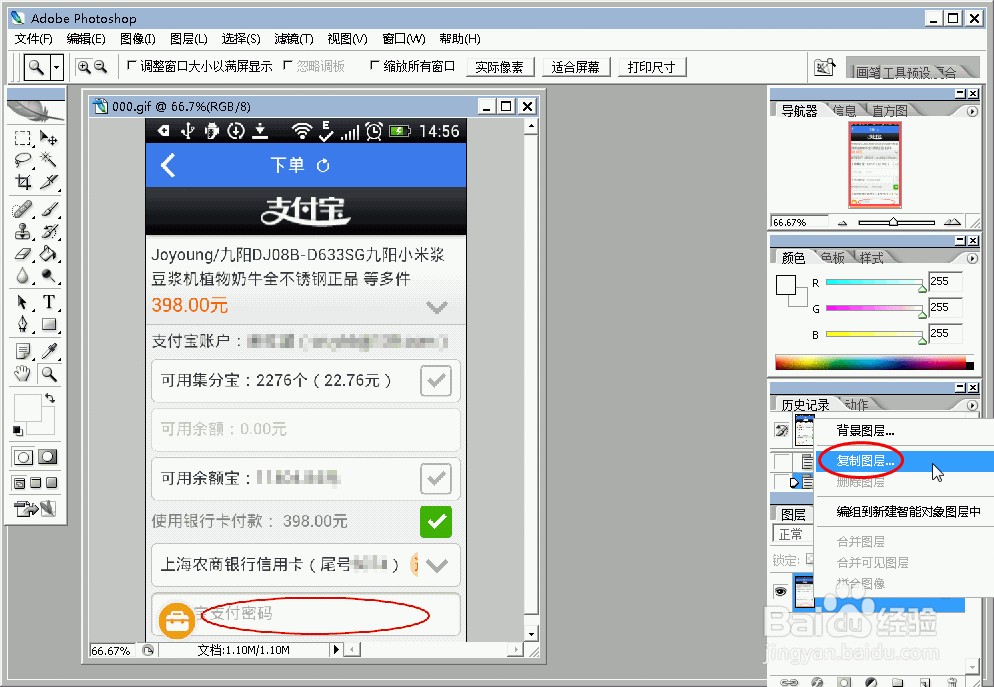Select the Move tool
Image resolution: width=994 pixels, height=687 pixels.
(49, 138)
